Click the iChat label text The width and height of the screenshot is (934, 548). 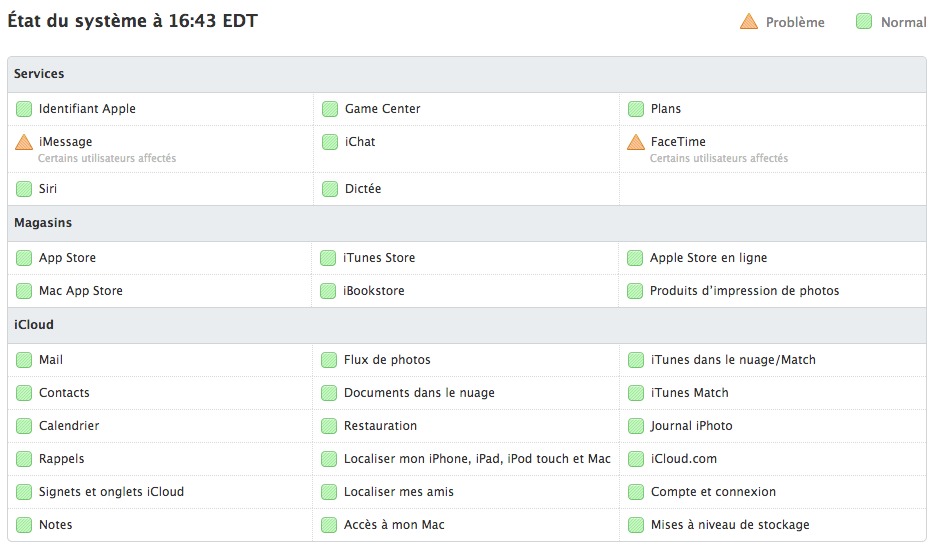pyautogui.click(x=360, y=142)
